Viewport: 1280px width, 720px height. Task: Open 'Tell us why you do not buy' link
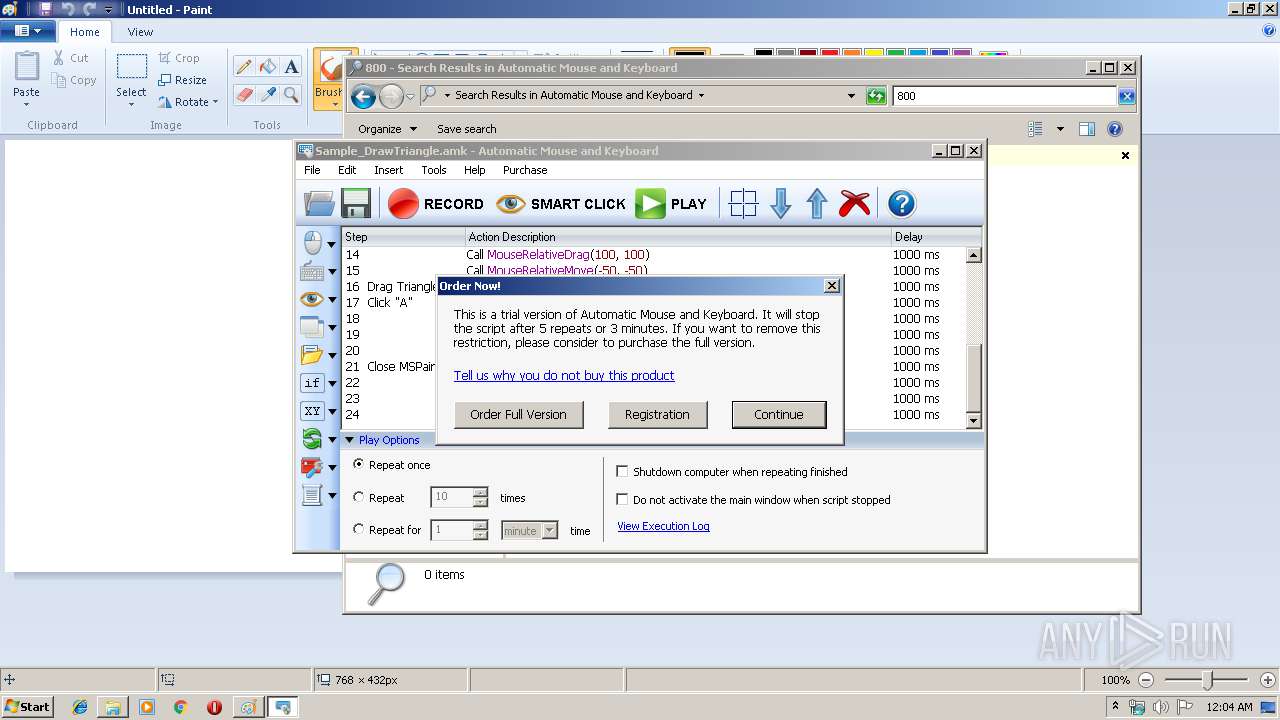564,375
